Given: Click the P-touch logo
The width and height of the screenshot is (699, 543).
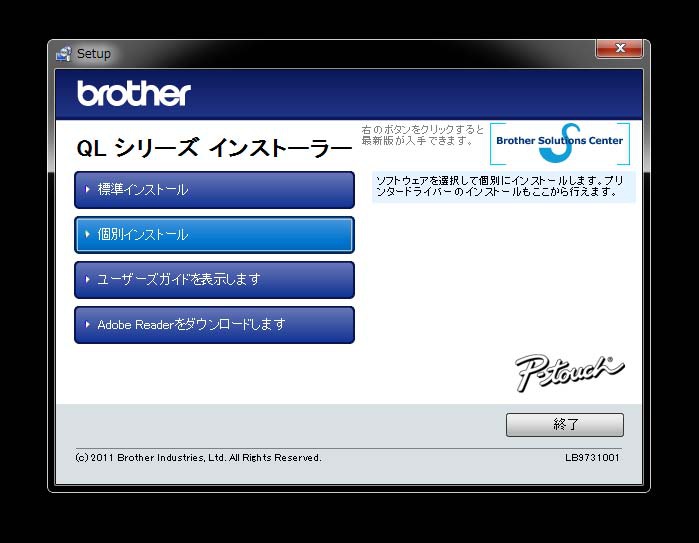Looking at the screenshot, I should (x=569, y=371).
